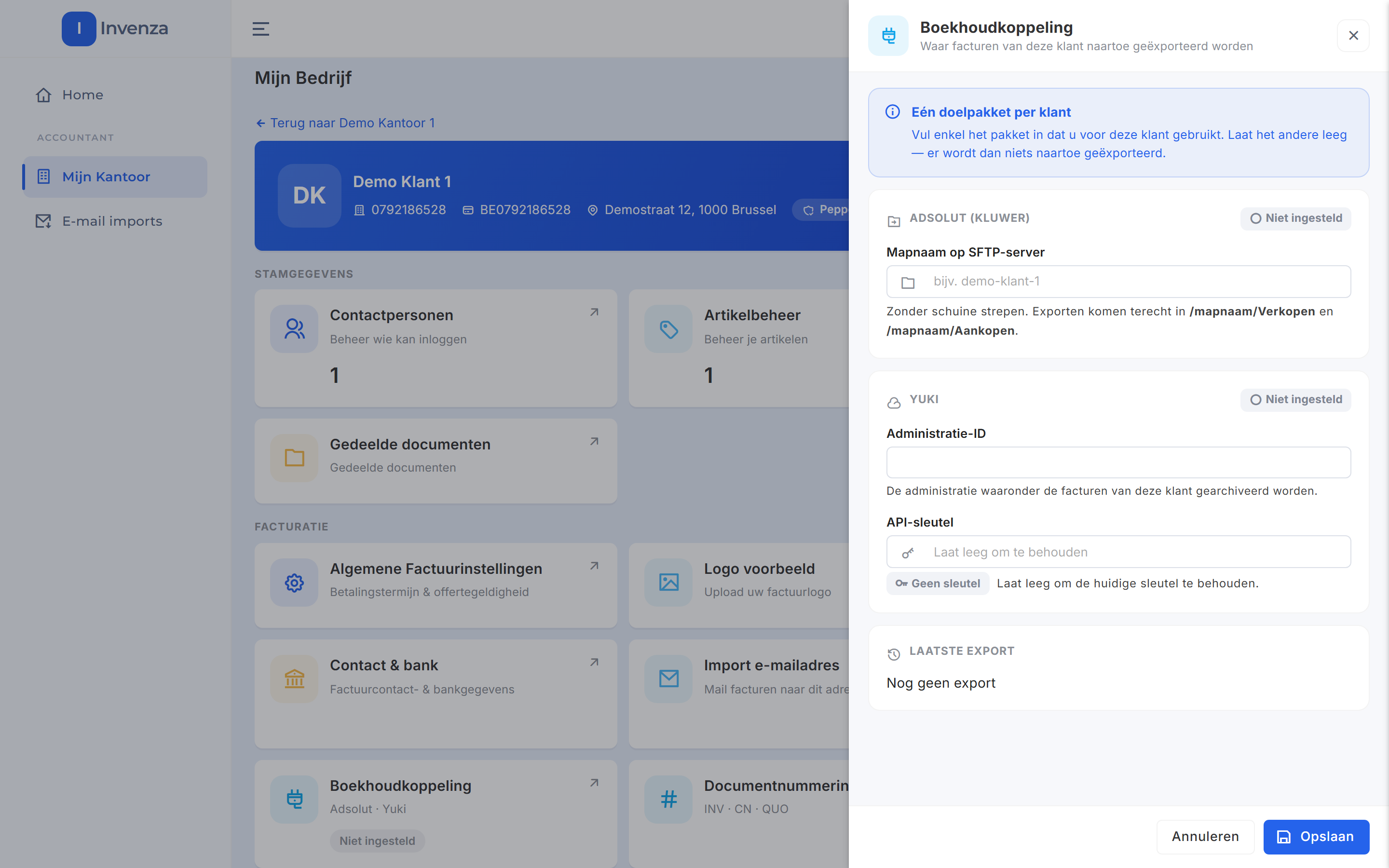
Task: Click the Boekhoudkoppeling card open arrow
Action: (594, 783)
